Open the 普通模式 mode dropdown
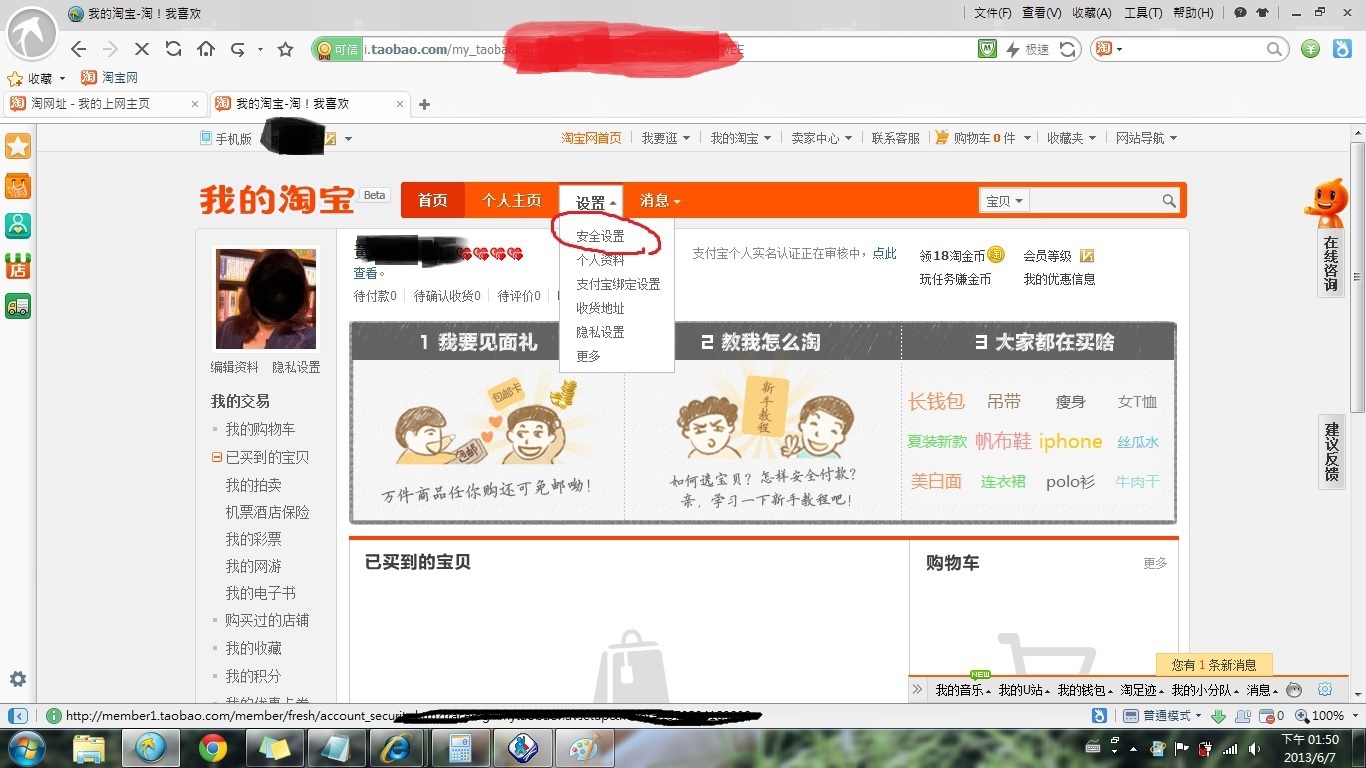 tap(1162, 716)
